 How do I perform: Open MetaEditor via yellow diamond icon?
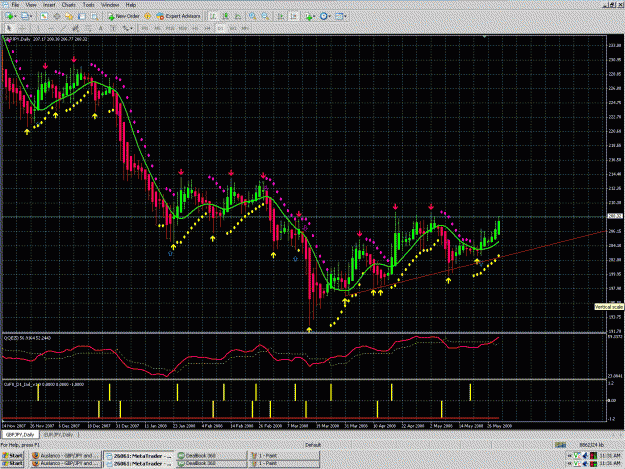click(x=147, y=16)
